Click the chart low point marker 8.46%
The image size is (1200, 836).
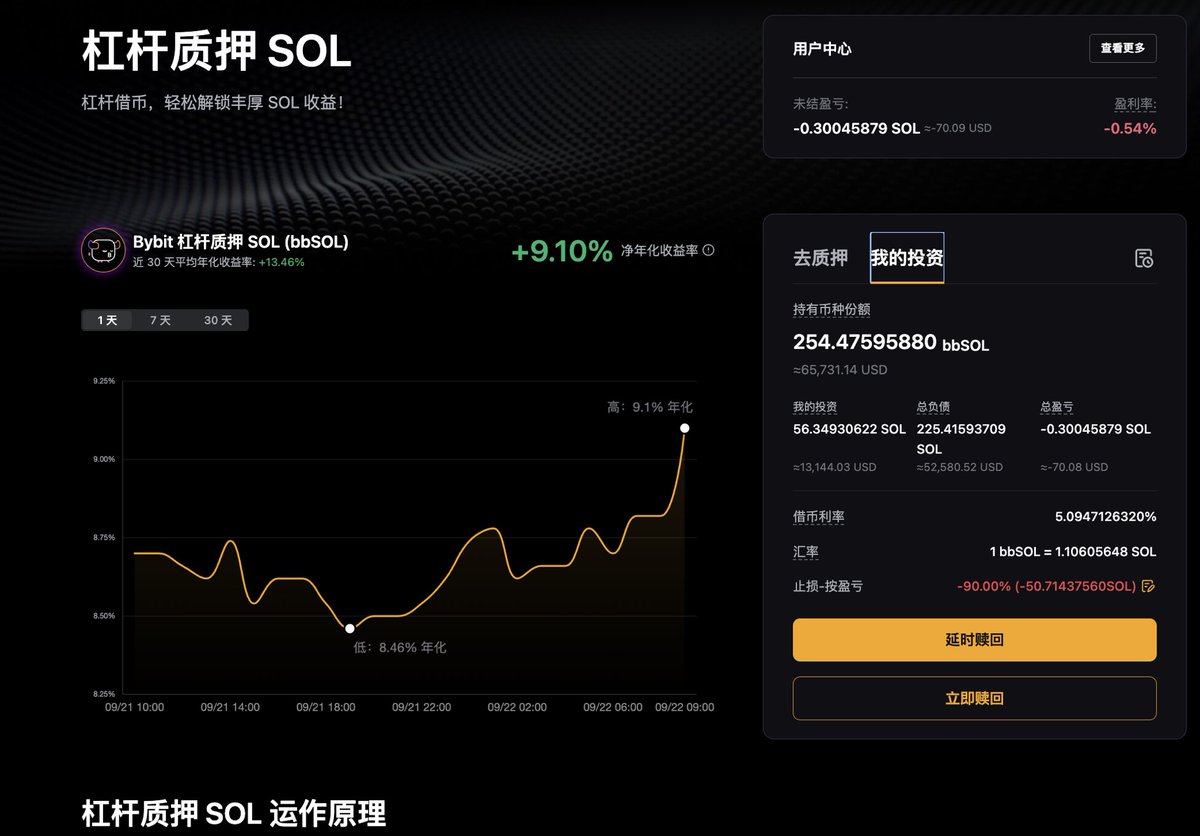(x=350, y=628)
